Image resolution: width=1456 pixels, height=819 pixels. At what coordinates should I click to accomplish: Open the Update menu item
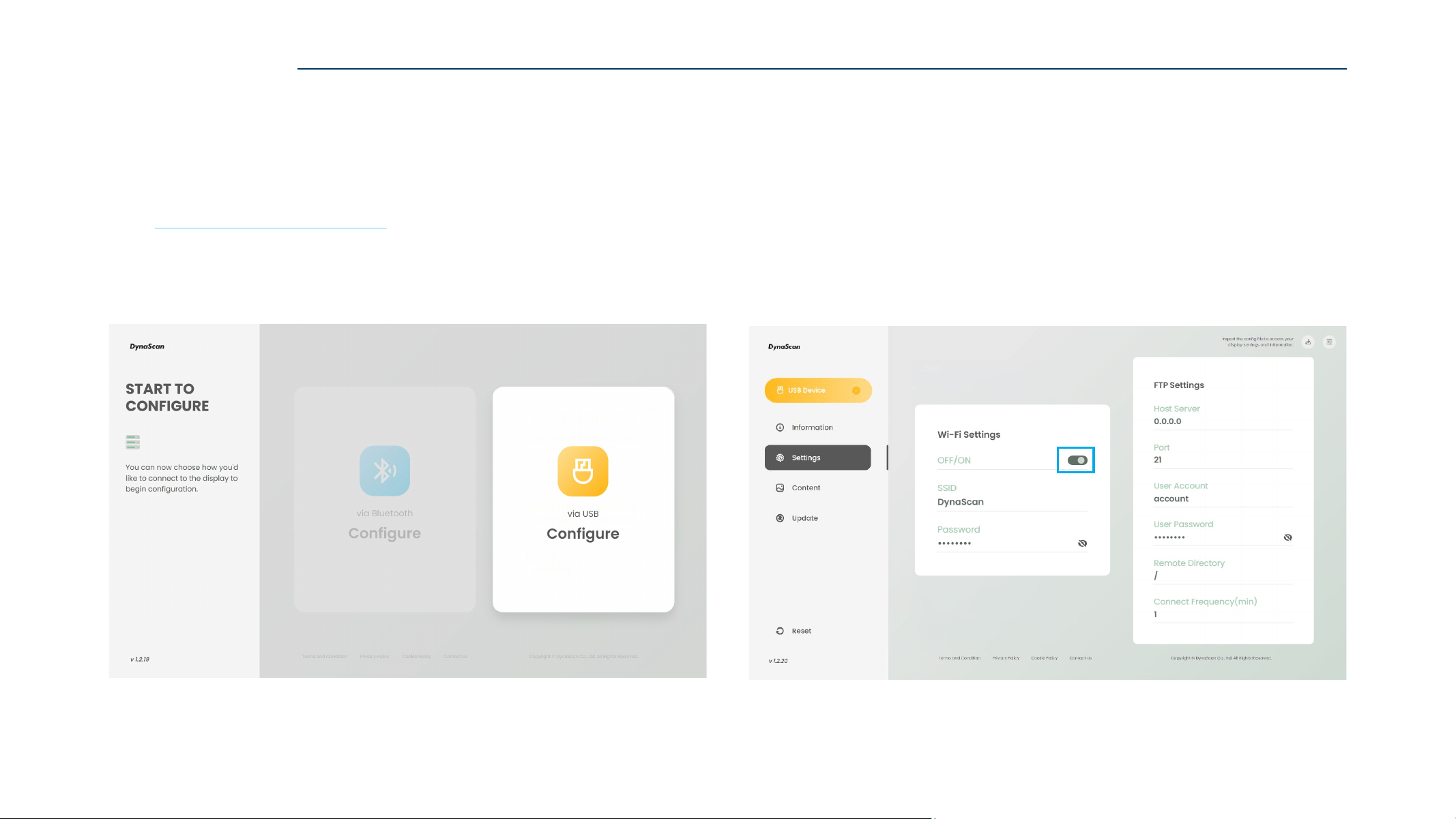(x=817, y=518)
